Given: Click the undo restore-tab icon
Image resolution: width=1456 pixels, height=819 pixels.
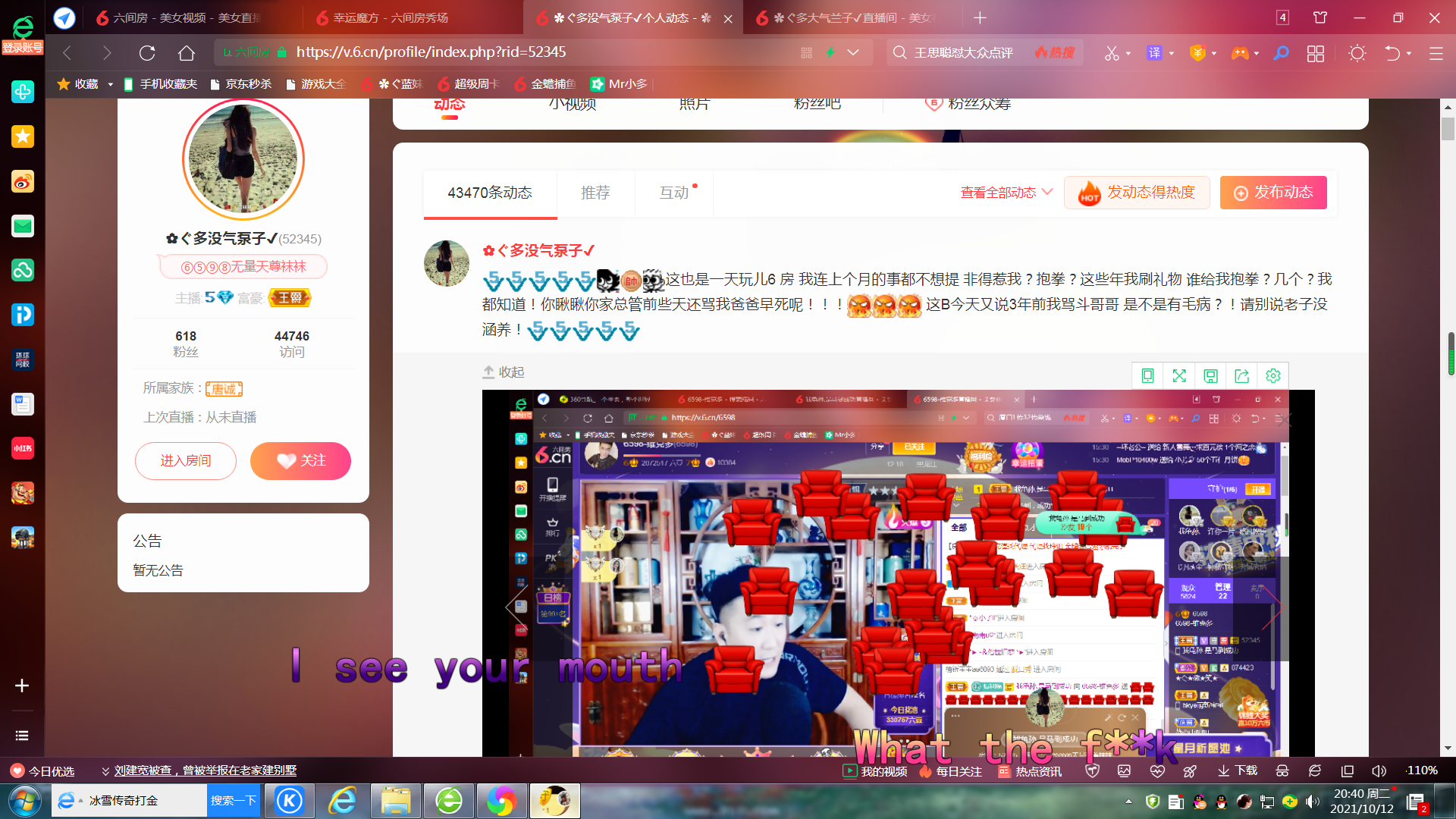Looking at the screenshot, I should point(1392,53).
